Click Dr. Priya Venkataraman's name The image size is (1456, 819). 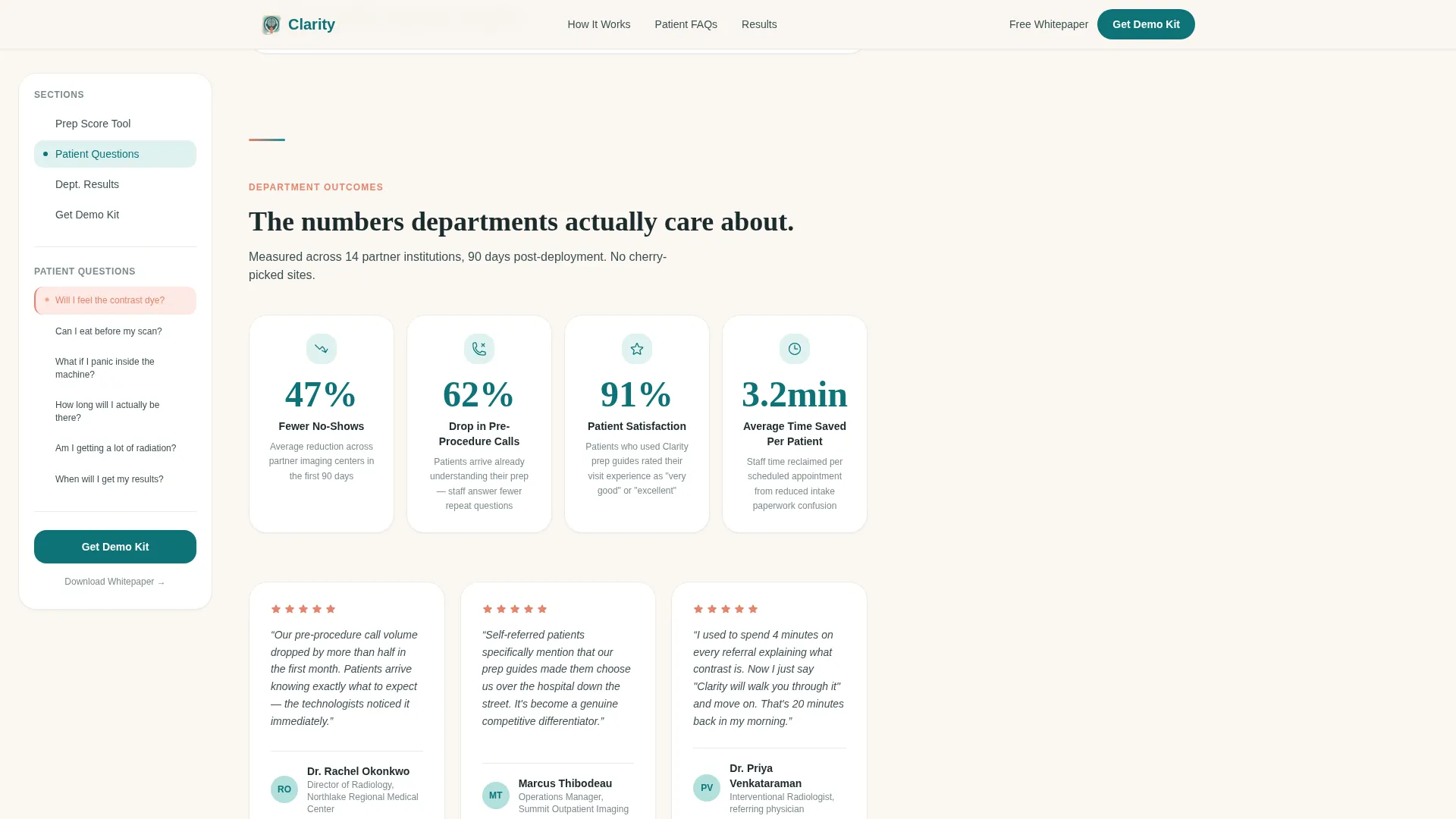[x=766, y=776]
